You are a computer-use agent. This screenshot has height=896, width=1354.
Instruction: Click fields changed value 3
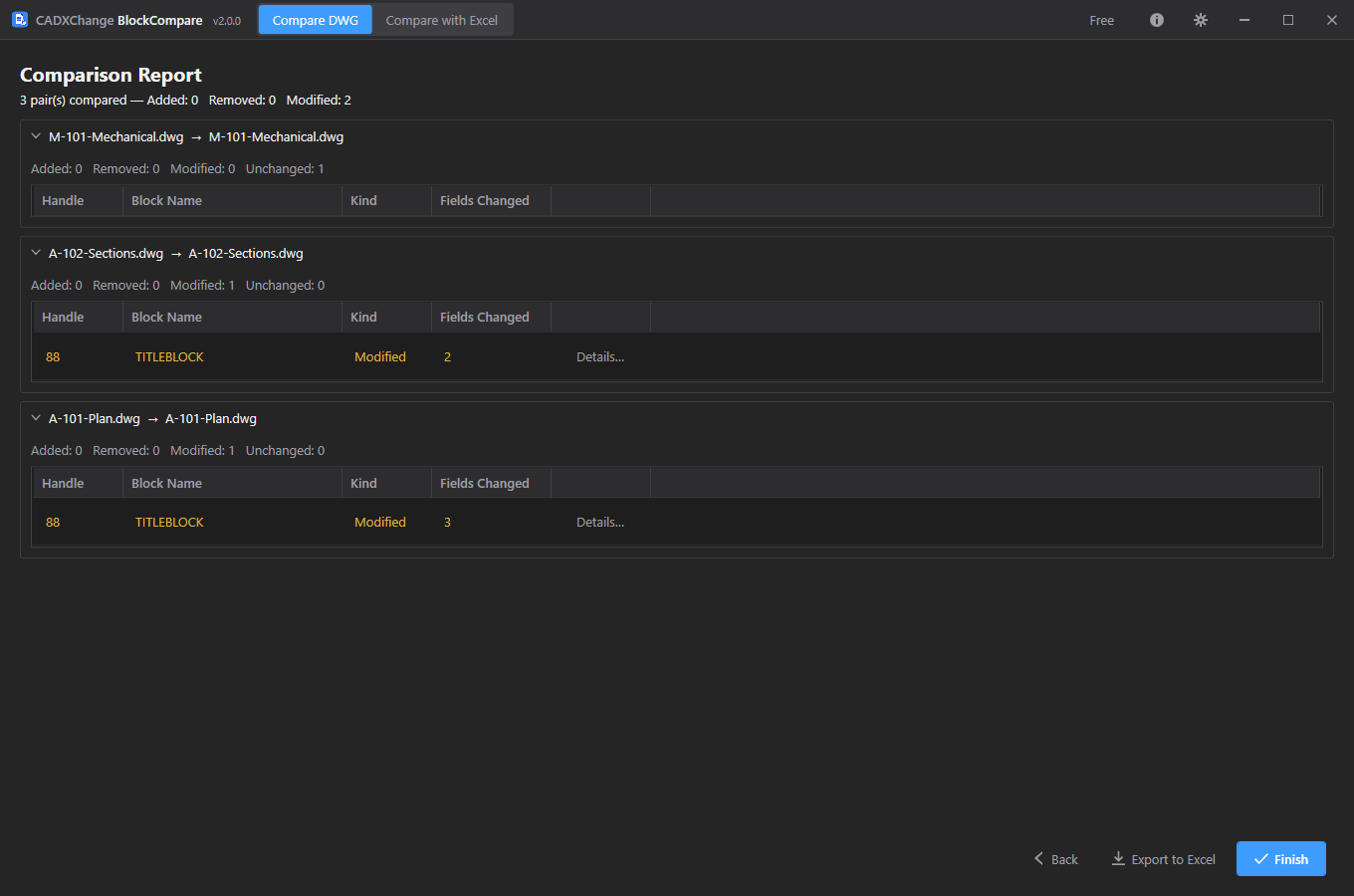[x=447, y=522]
